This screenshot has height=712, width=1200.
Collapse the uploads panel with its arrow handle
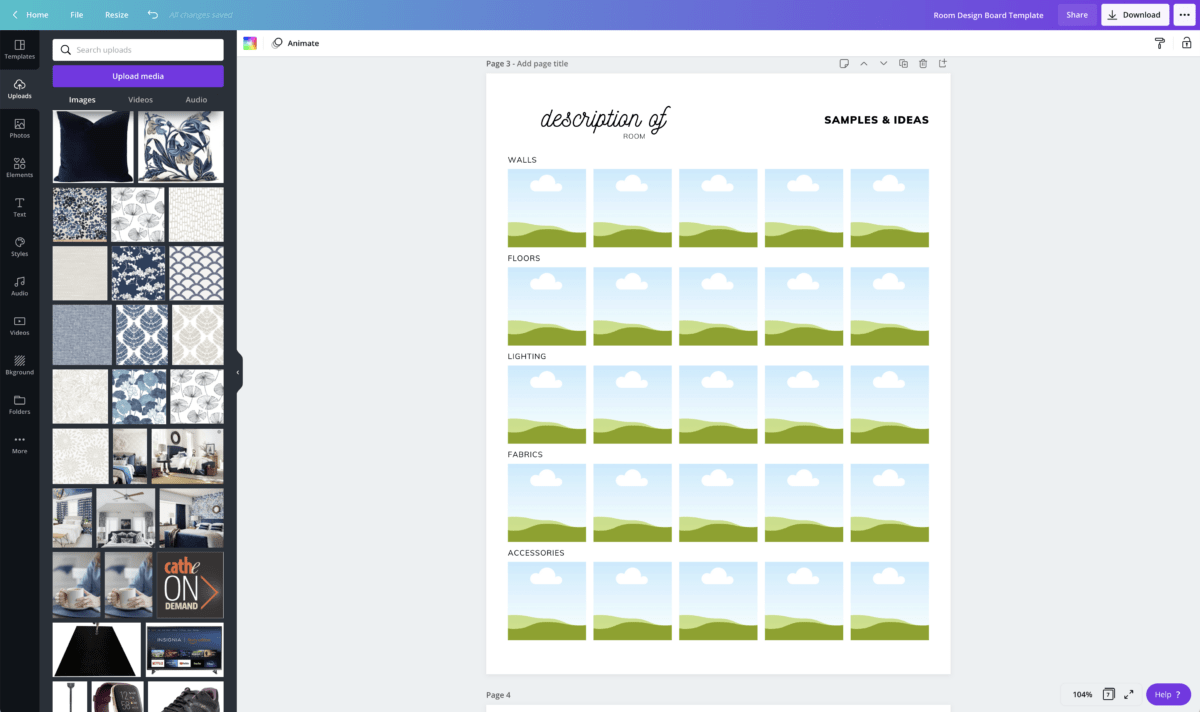tap(237, 372)
